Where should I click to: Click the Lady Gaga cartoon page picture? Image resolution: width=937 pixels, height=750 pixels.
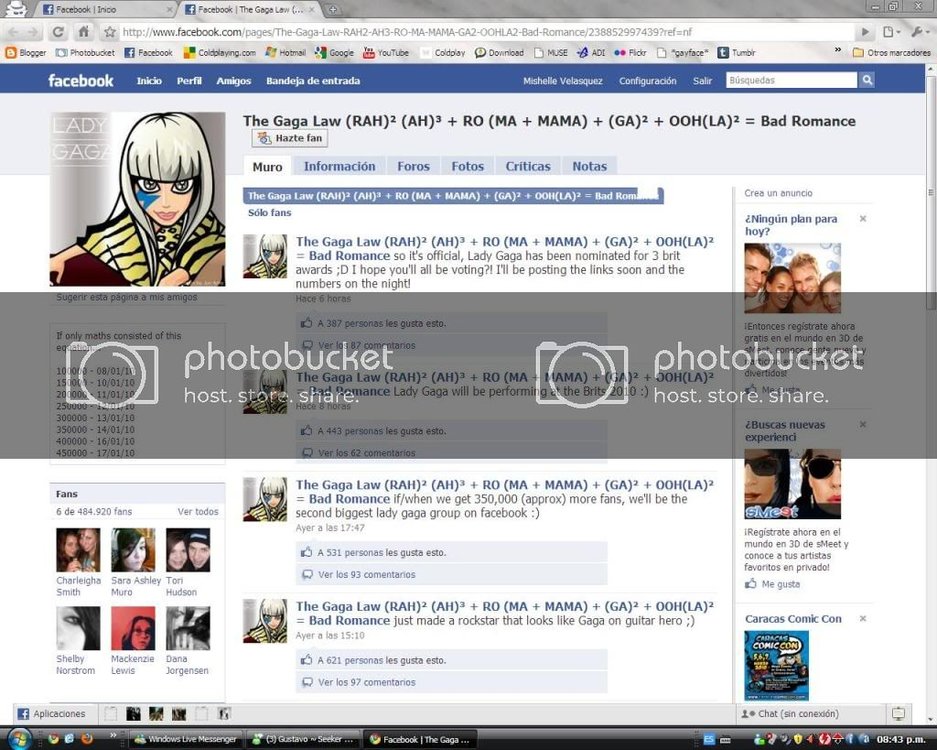point(137,199)
